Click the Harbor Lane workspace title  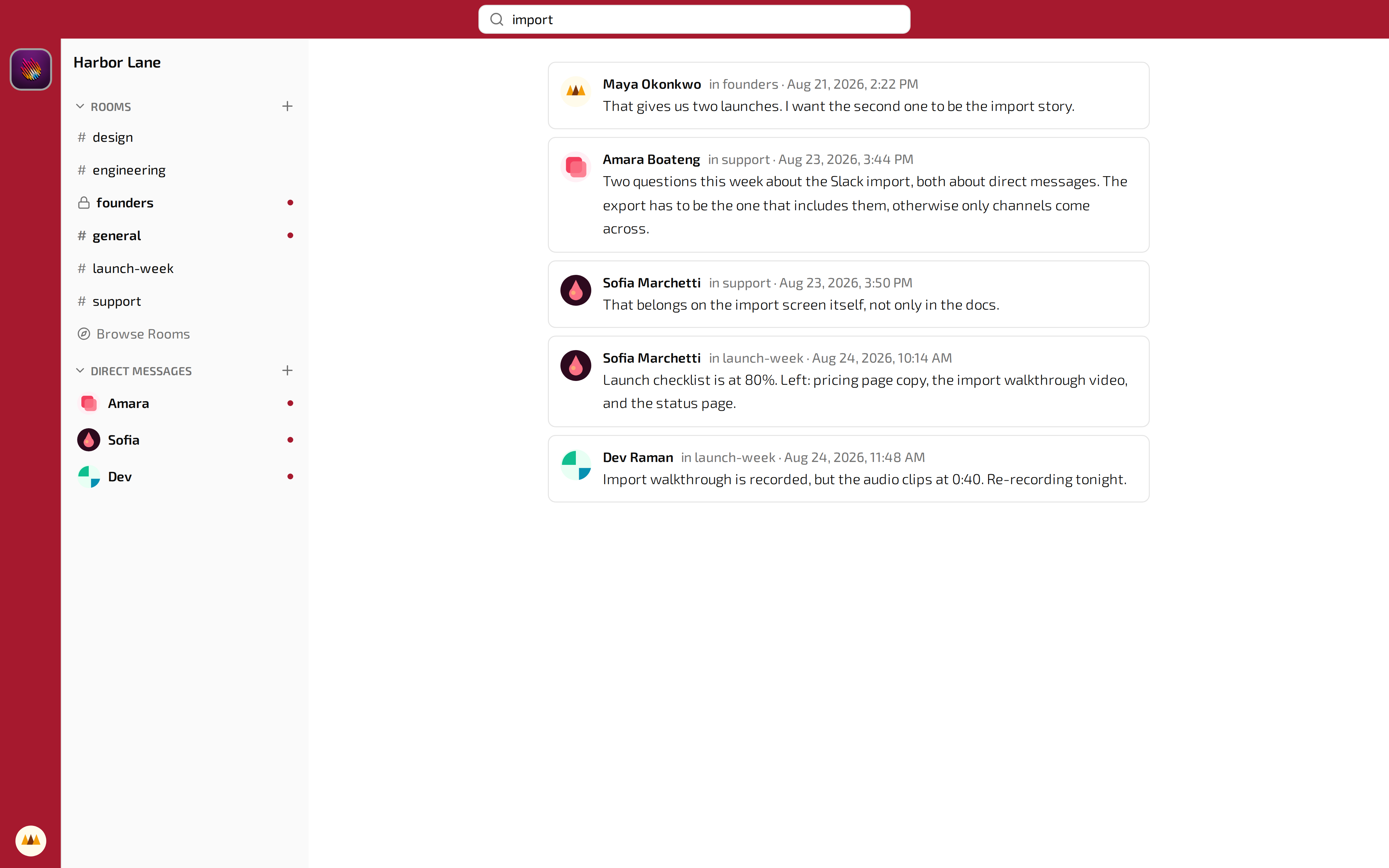point(117,62)
